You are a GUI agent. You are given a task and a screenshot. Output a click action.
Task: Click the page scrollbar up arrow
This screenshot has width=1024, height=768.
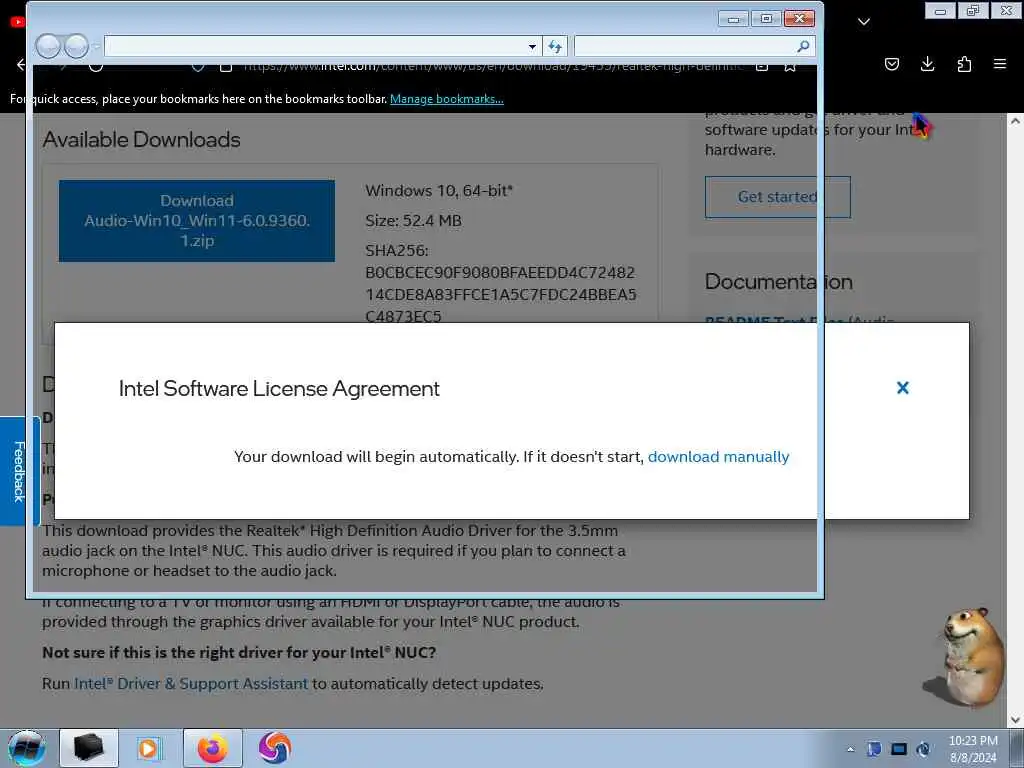[x=1015, y=121]
